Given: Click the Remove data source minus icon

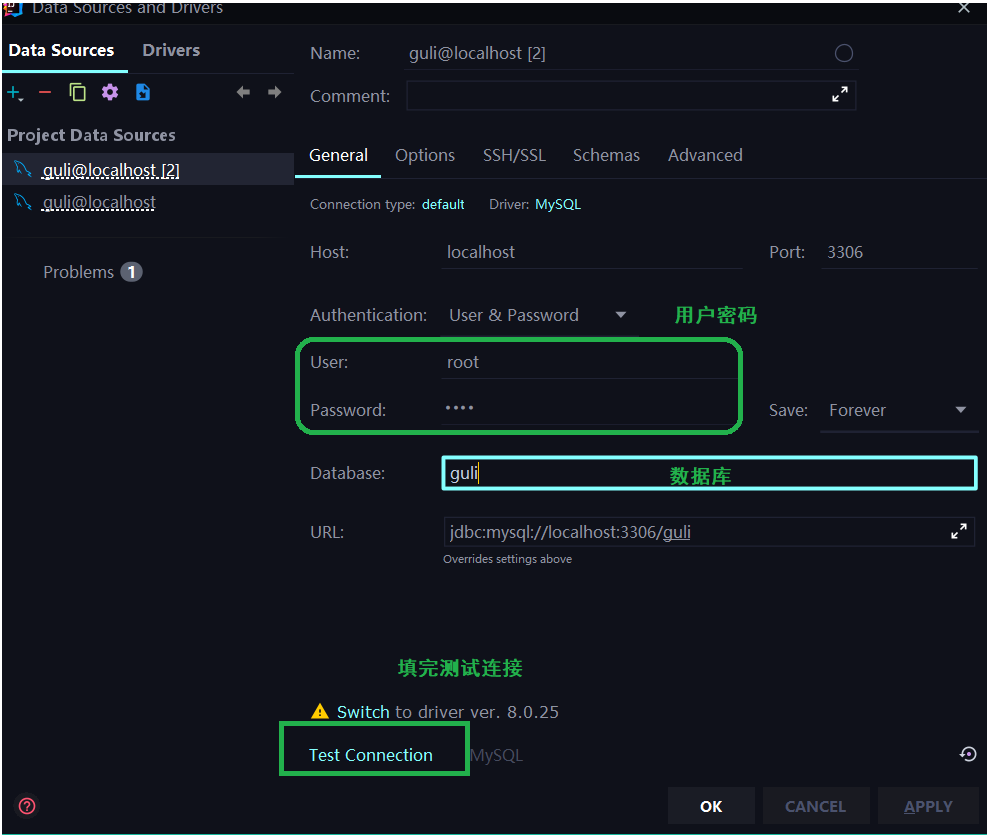Looking at the screenshot, I should (x=44, y=93).
